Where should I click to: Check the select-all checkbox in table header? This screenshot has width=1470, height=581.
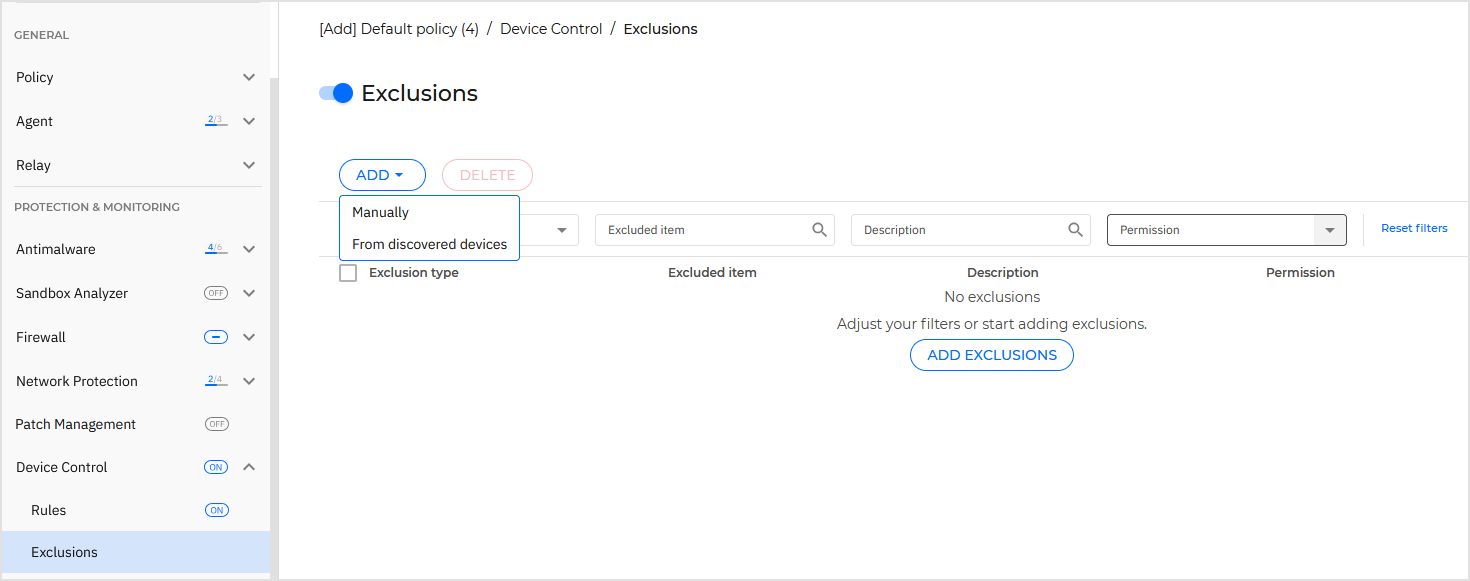click(348, 272)
